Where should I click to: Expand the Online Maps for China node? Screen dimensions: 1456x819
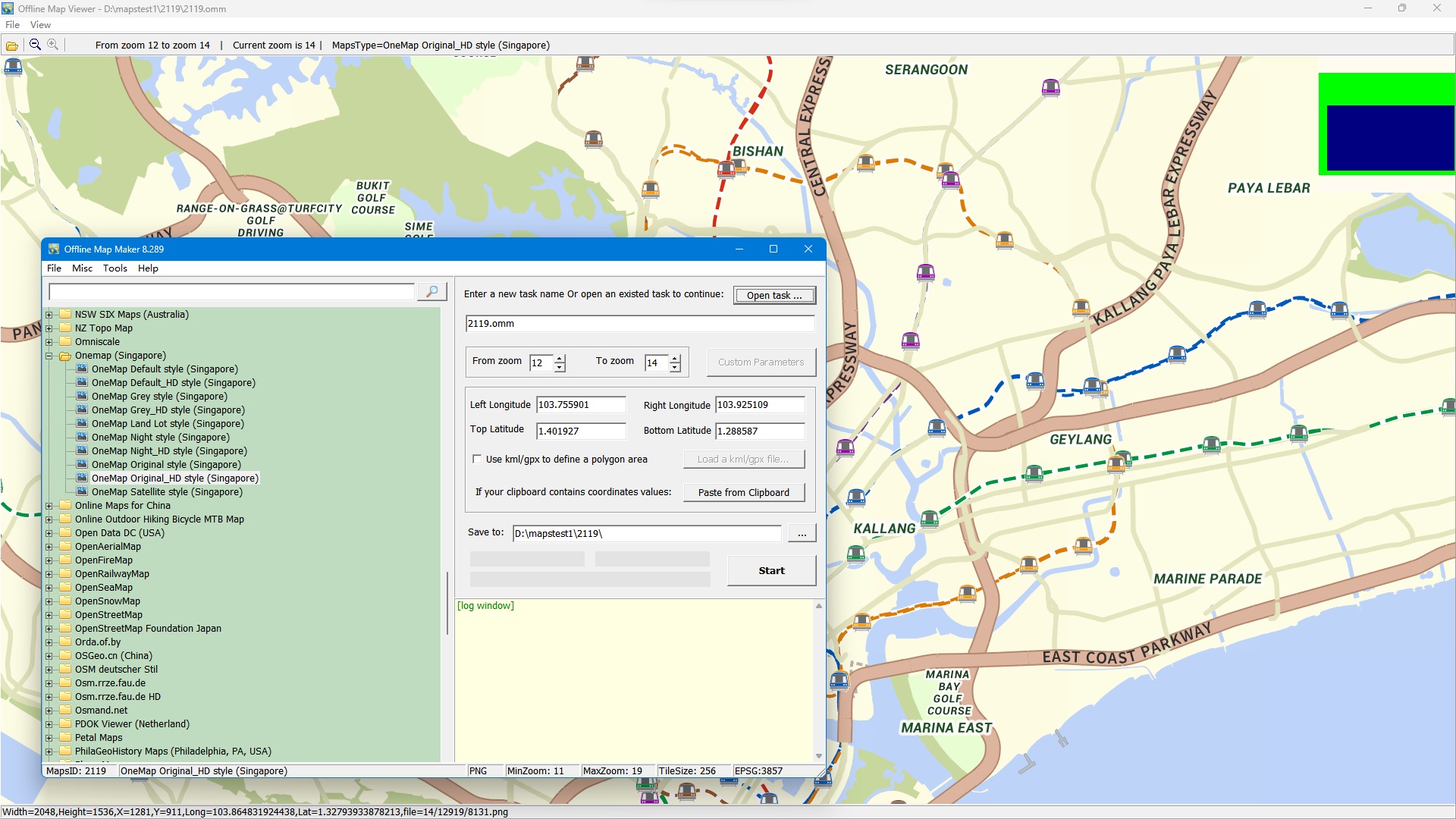coord(49,506)
